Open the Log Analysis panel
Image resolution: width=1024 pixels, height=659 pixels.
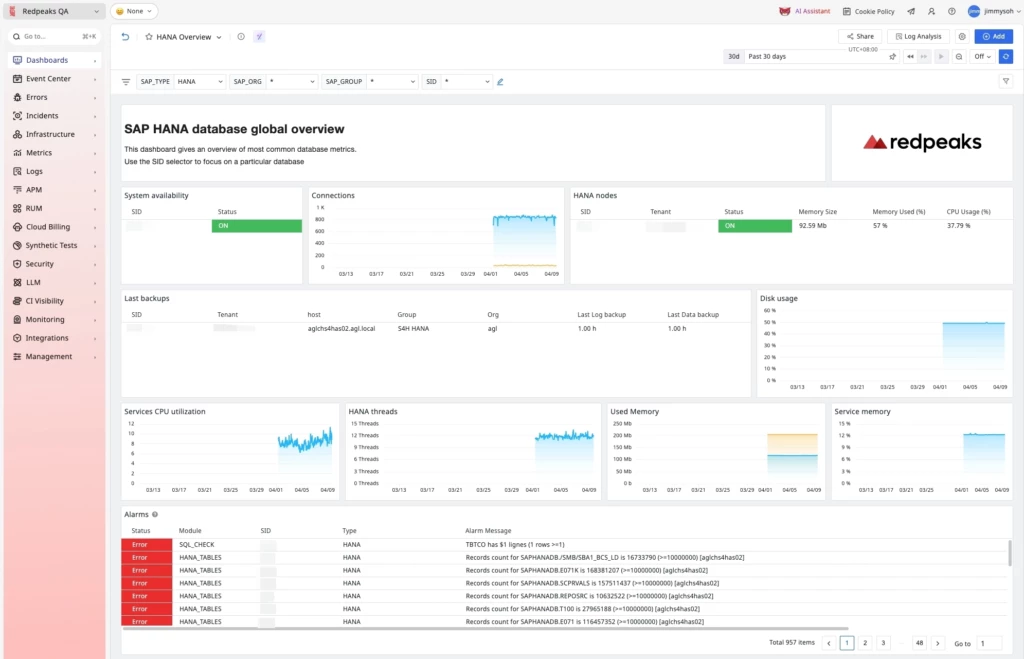click(920, 36)
